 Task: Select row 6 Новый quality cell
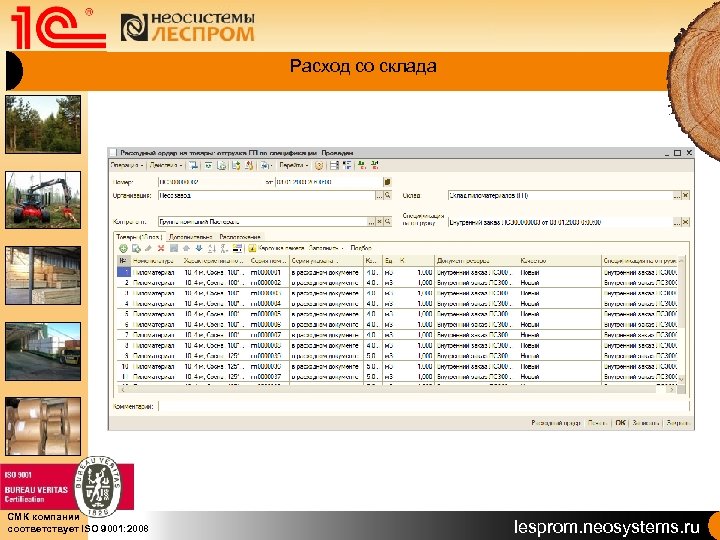click(560, 325)
